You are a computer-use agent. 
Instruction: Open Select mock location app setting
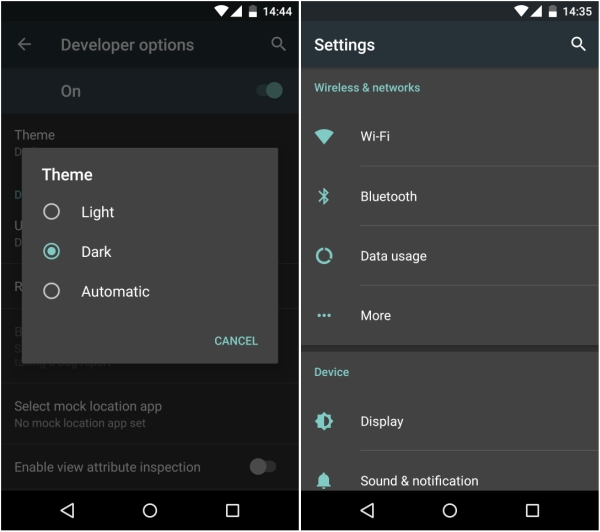pyautogui.click(x=150, y=414)
